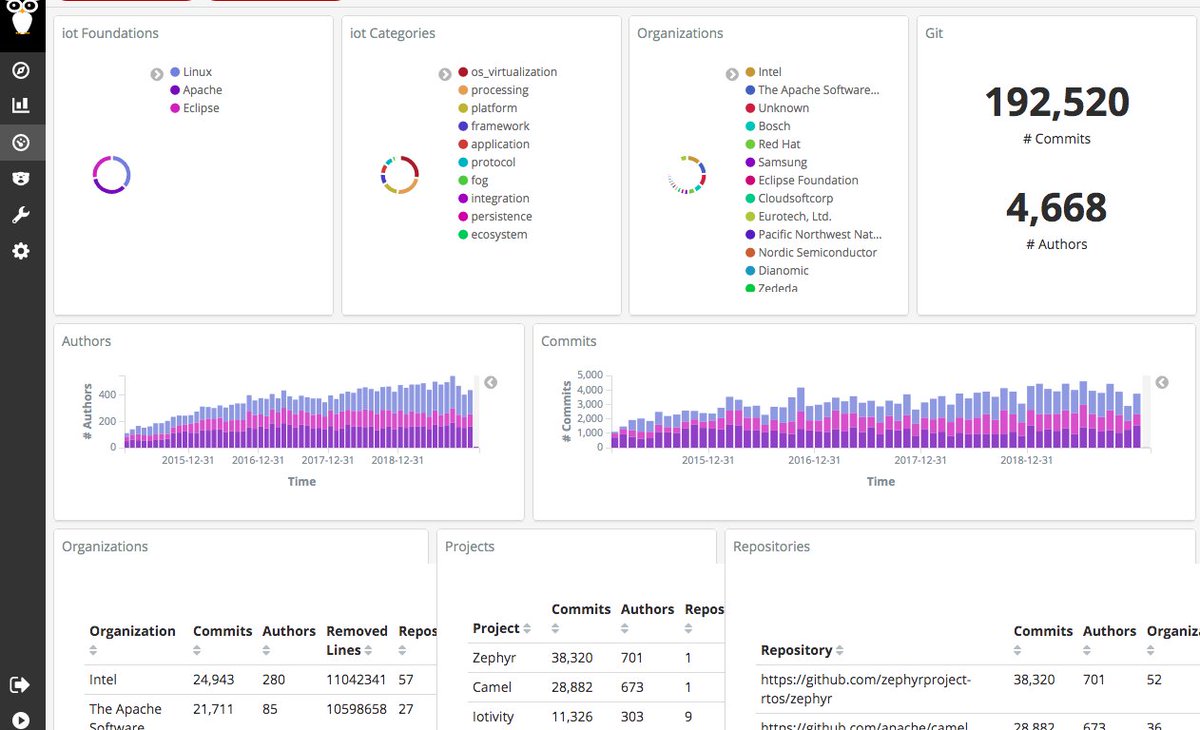Sort Projects table by Commits column
Screen dimensions: 1200x730
pyautogui.click(x=555, y=629)
